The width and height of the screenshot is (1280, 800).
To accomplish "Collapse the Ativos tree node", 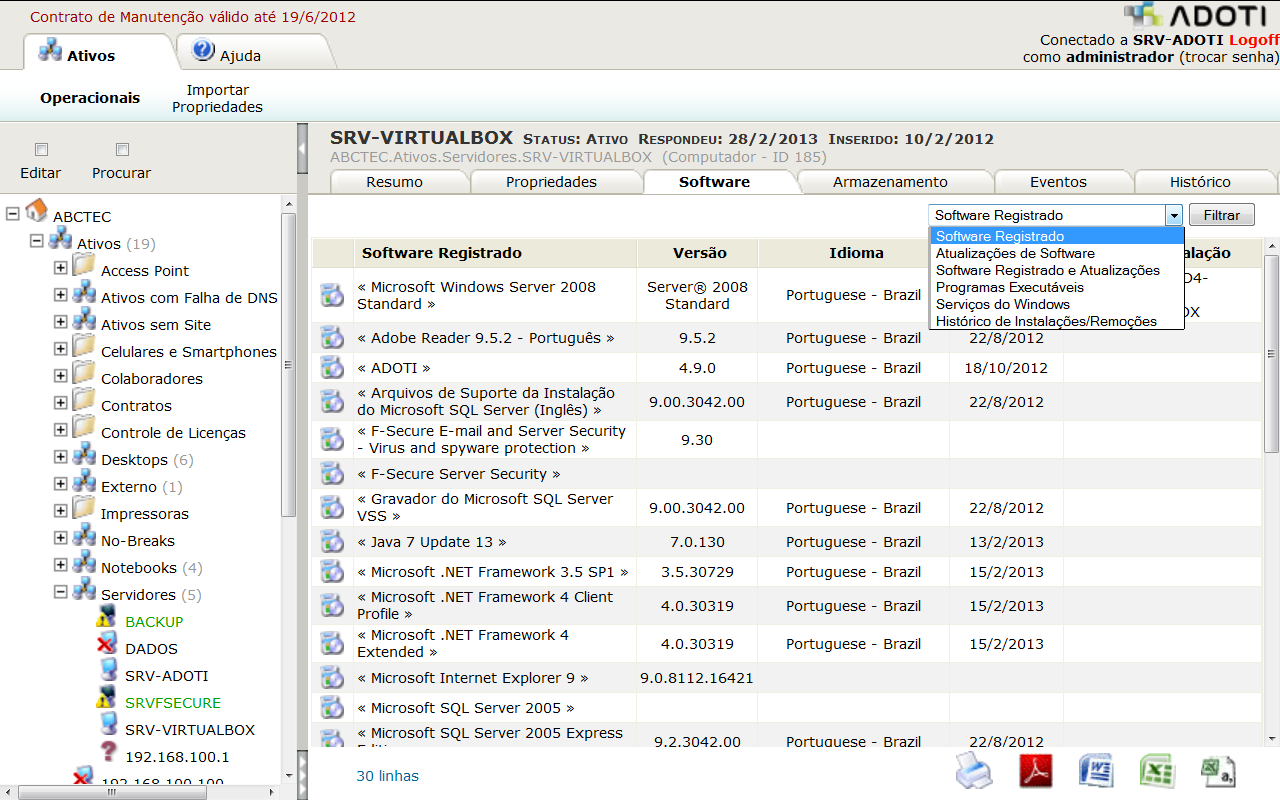I will point(37,241).
